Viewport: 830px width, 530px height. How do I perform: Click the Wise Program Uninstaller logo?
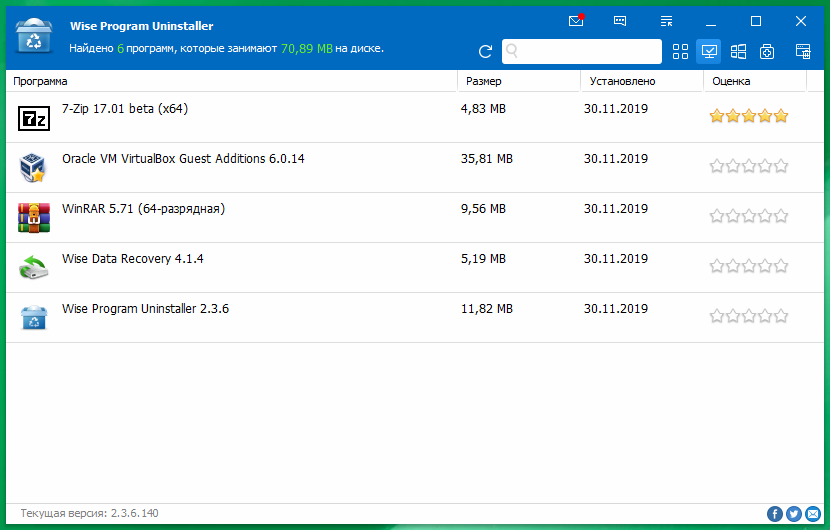34,36
